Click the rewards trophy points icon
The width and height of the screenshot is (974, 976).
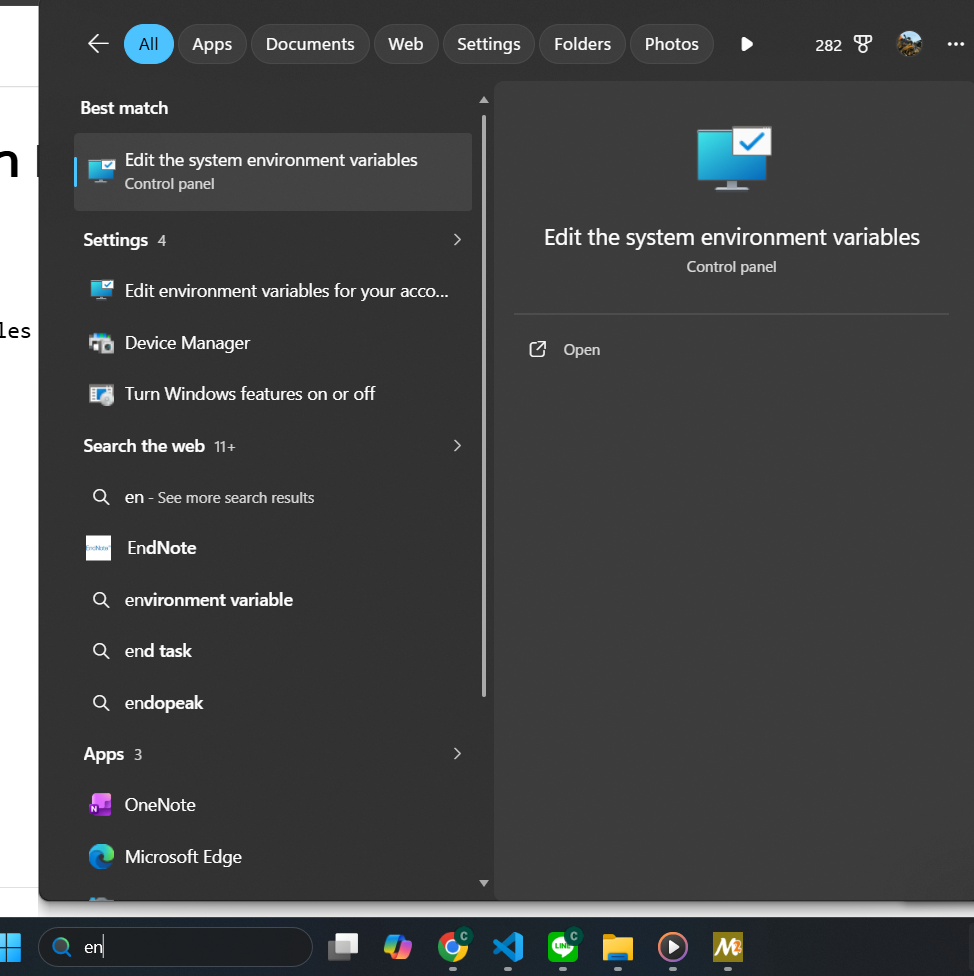[862, 45]
